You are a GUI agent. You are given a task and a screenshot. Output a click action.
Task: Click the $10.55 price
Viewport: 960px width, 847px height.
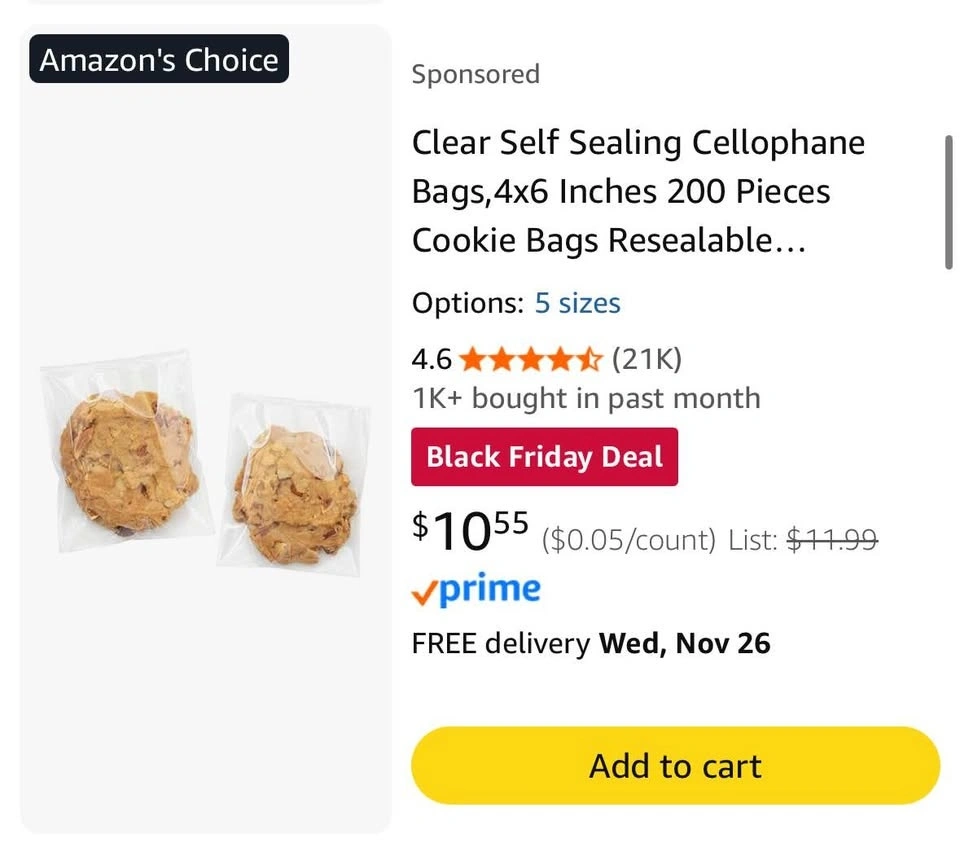(470, 531)
